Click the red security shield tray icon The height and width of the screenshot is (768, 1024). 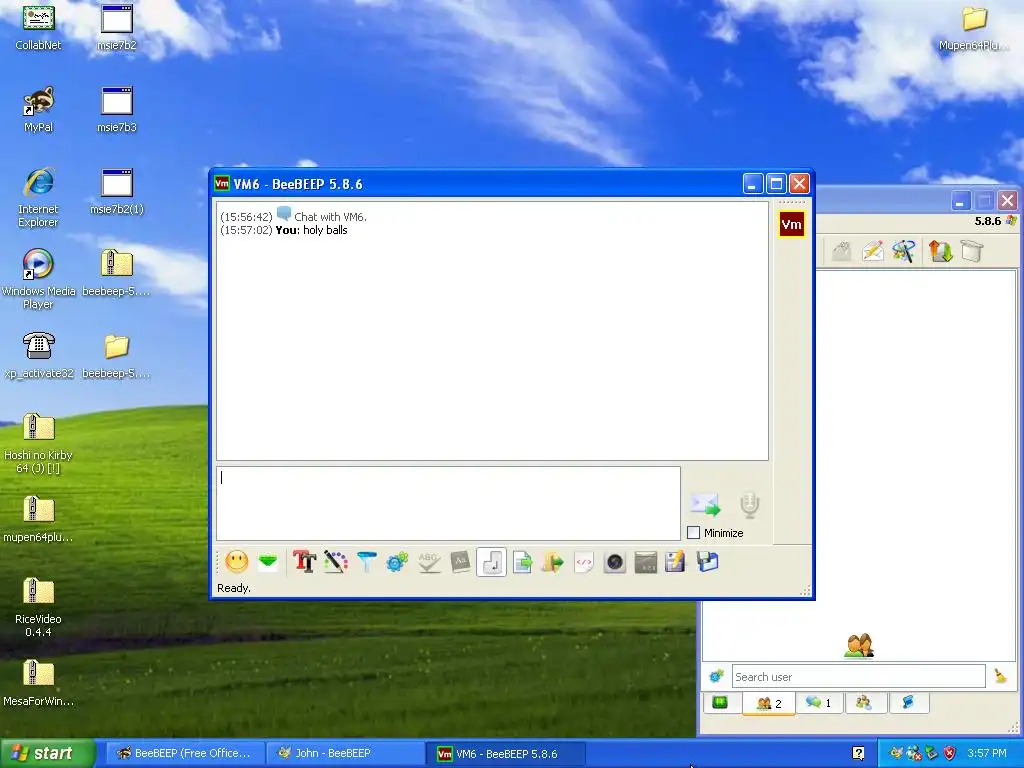[x=950, y=753]
